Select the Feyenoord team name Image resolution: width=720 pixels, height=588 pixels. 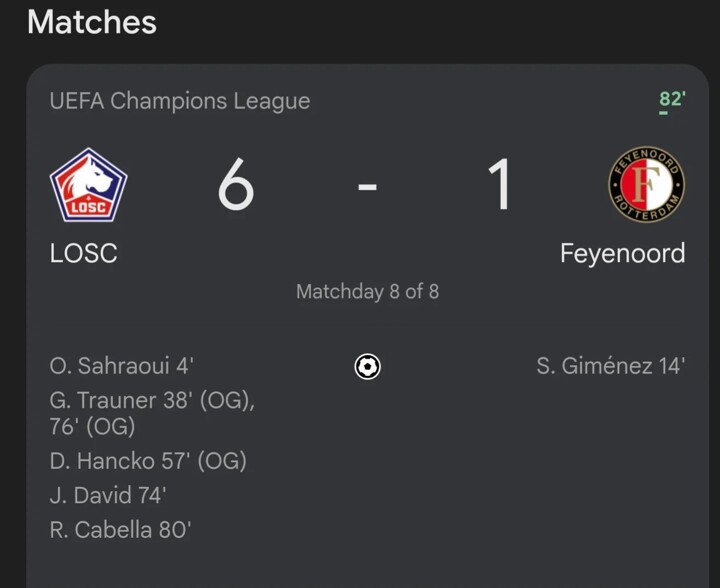click(622, 254)
